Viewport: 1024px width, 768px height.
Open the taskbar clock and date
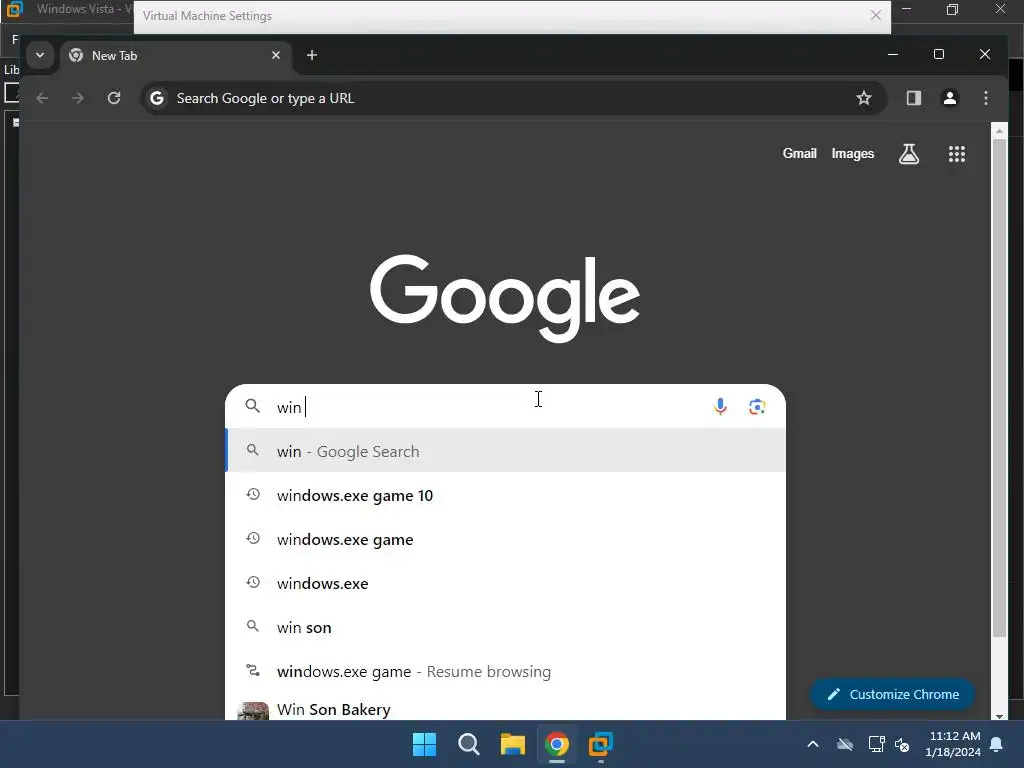pos(952,744)
